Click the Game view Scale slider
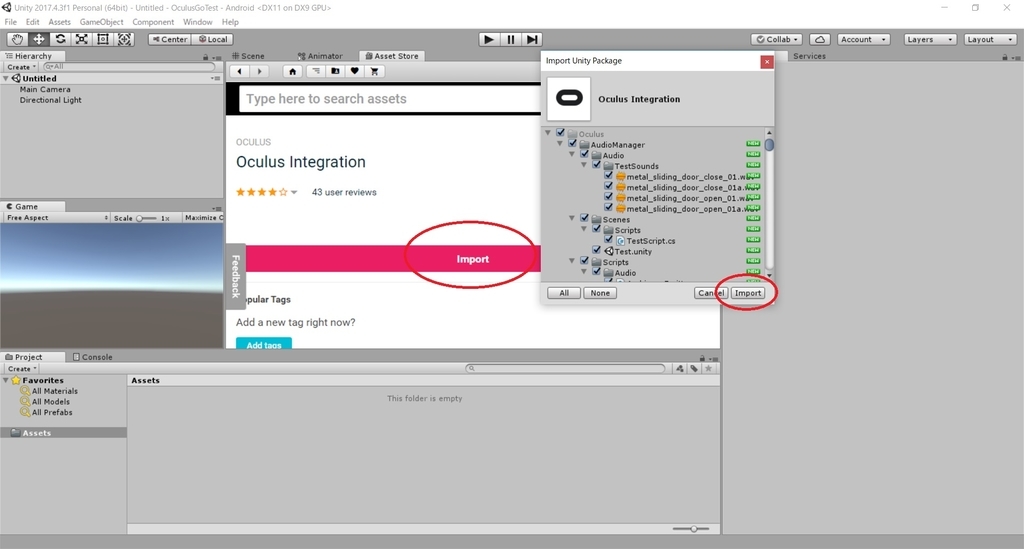Screen dimensions: 1024x549 point(146,218)
